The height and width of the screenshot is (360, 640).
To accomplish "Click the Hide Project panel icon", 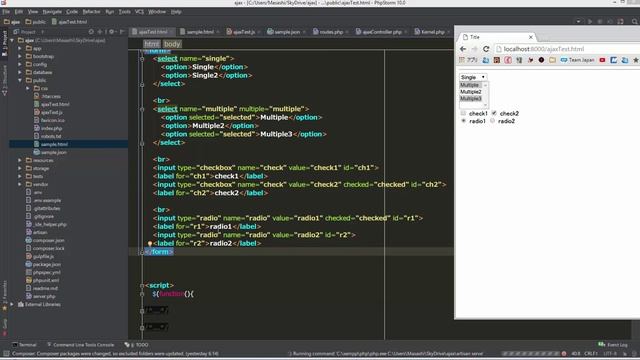I will point(122,32).
